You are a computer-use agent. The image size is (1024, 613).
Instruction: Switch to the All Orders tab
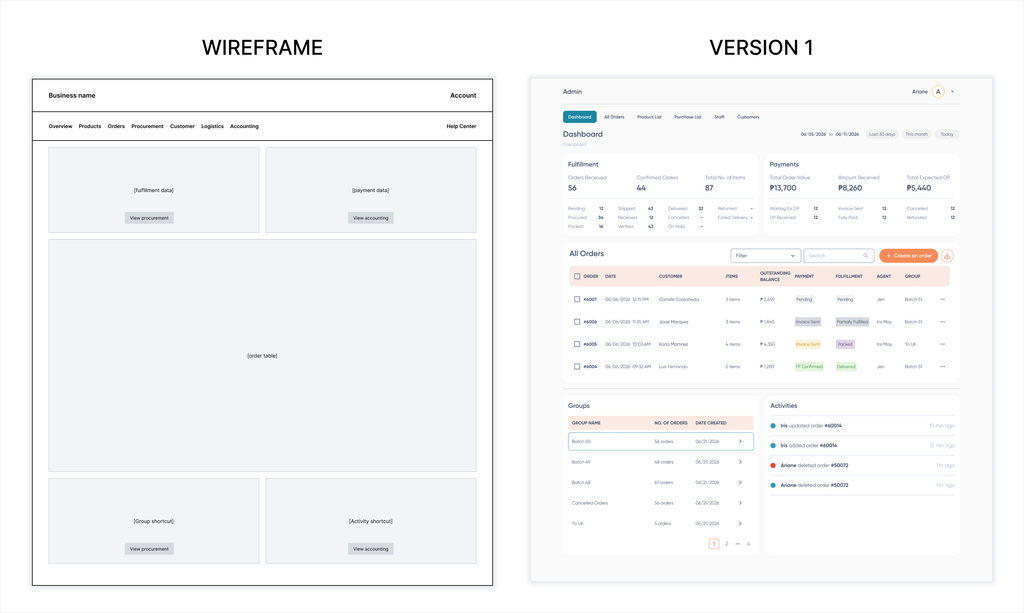click(x=614, y=117)
